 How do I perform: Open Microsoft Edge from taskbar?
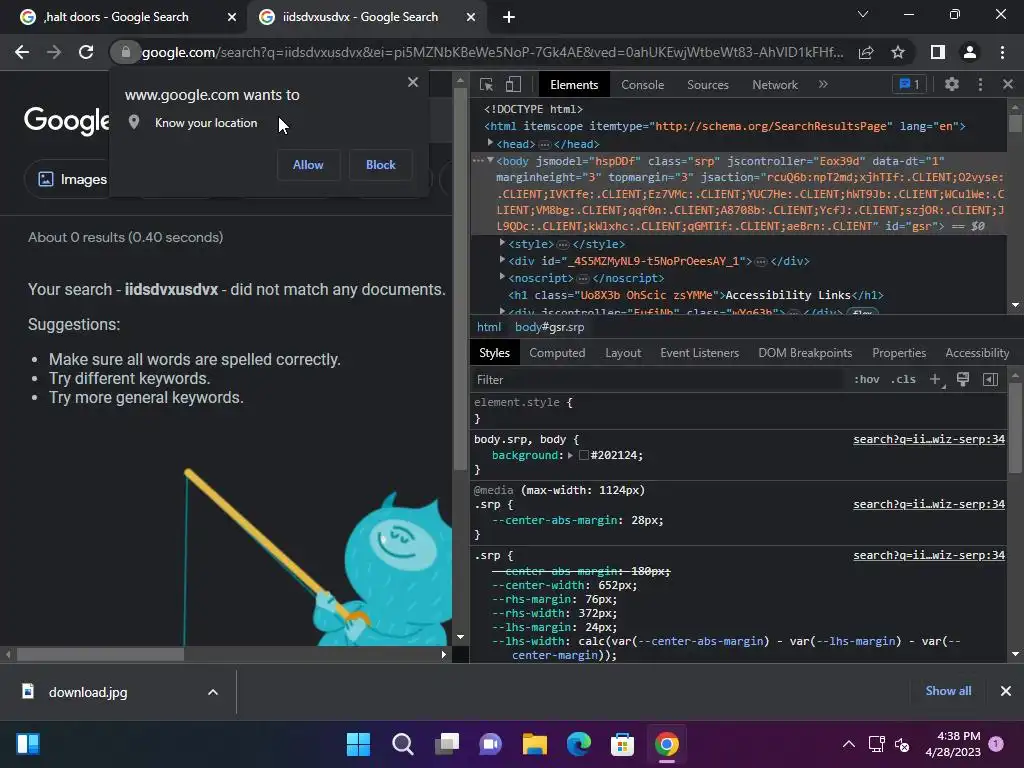[579, 744]
